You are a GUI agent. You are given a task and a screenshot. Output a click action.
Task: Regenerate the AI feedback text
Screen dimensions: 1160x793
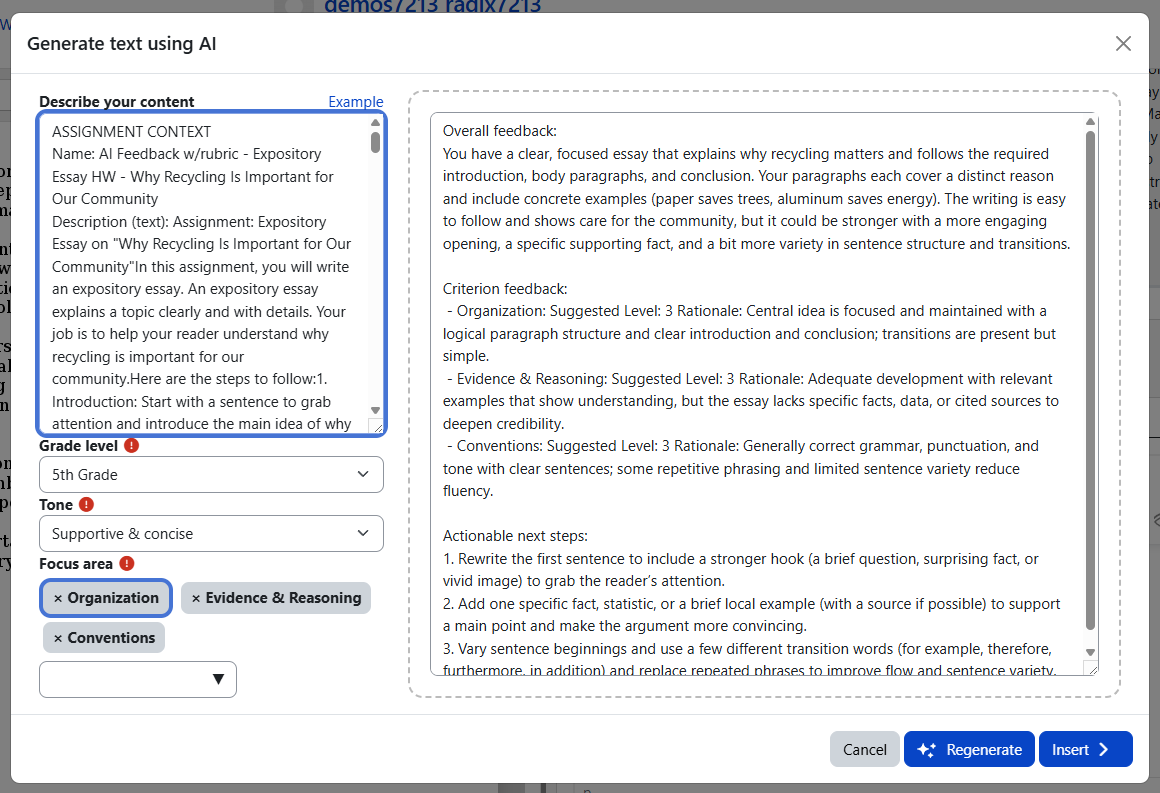coord(969,749)
